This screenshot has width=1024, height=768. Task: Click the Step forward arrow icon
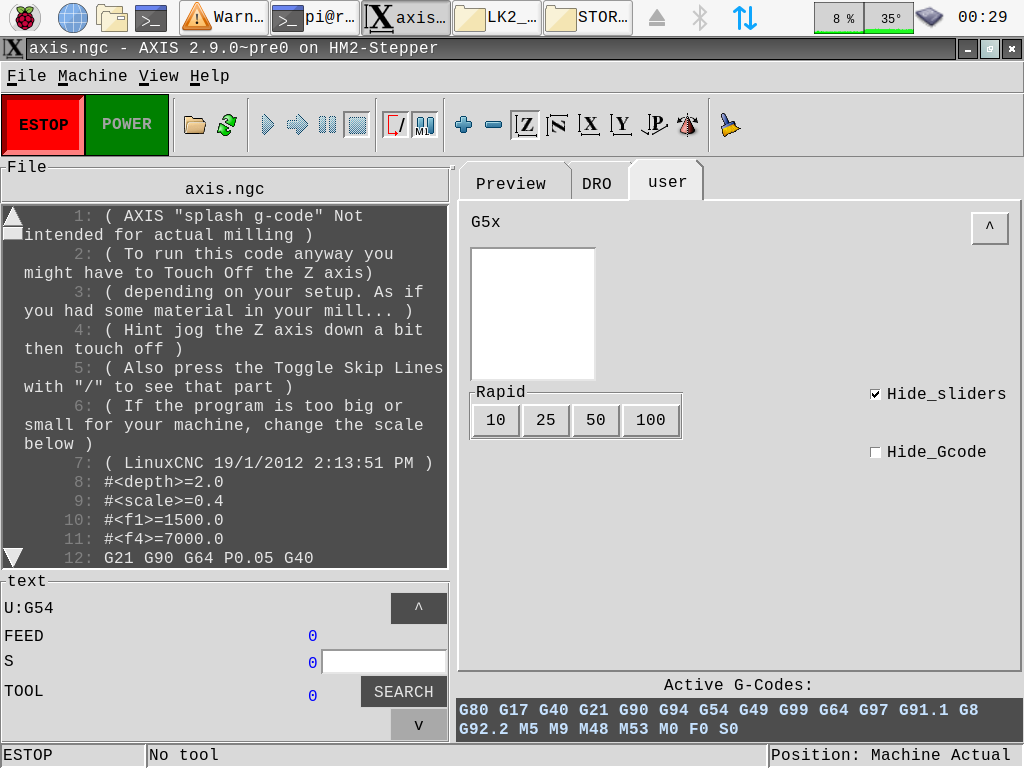pyautogui.click(x=297, y=125)
